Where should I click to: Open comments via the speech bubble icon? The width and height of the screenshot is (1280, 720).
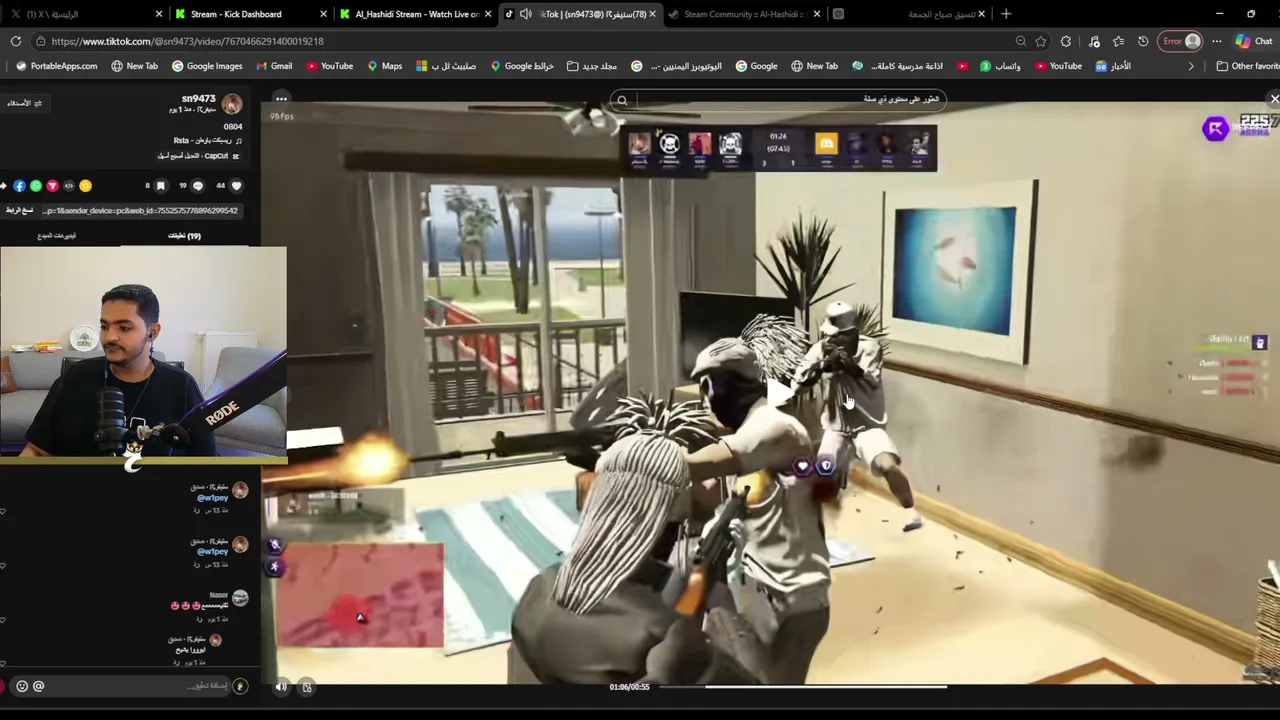tap(198, 186)
